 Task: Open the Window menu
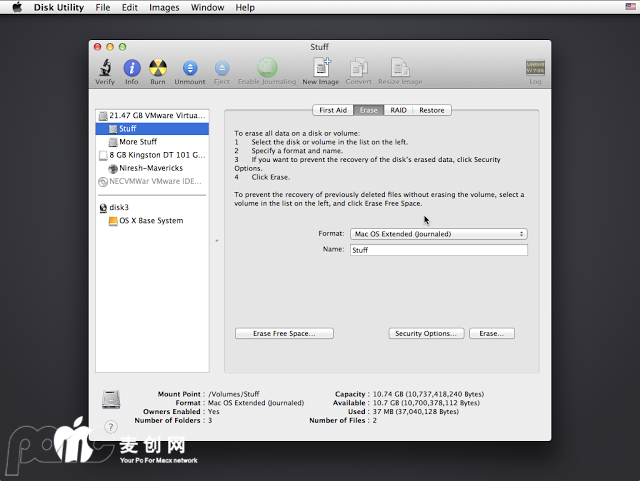pos(207,7)
